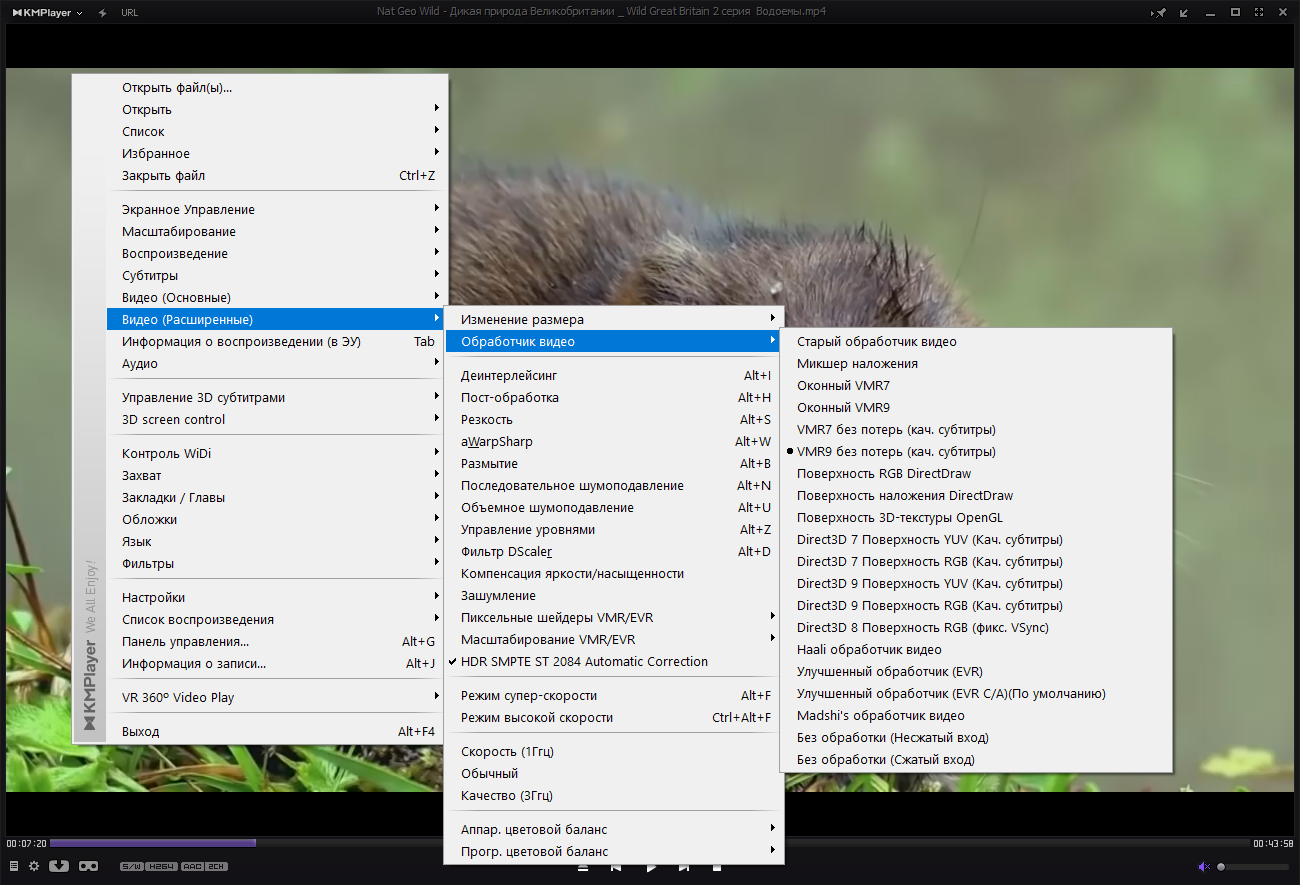Open the playlist icon in bottom bar
Screen dimensions: 1300x885
pos(14,866)
